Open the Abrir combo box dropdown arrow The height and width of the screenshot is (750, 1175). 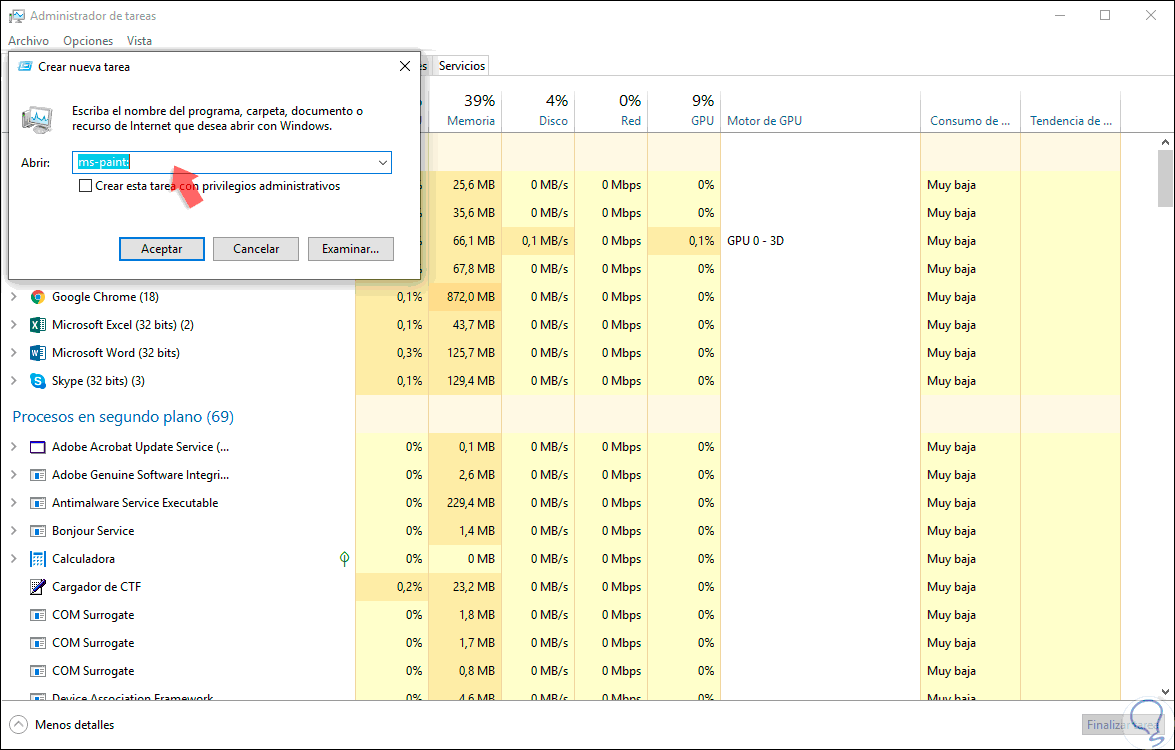tap(382, 162)
